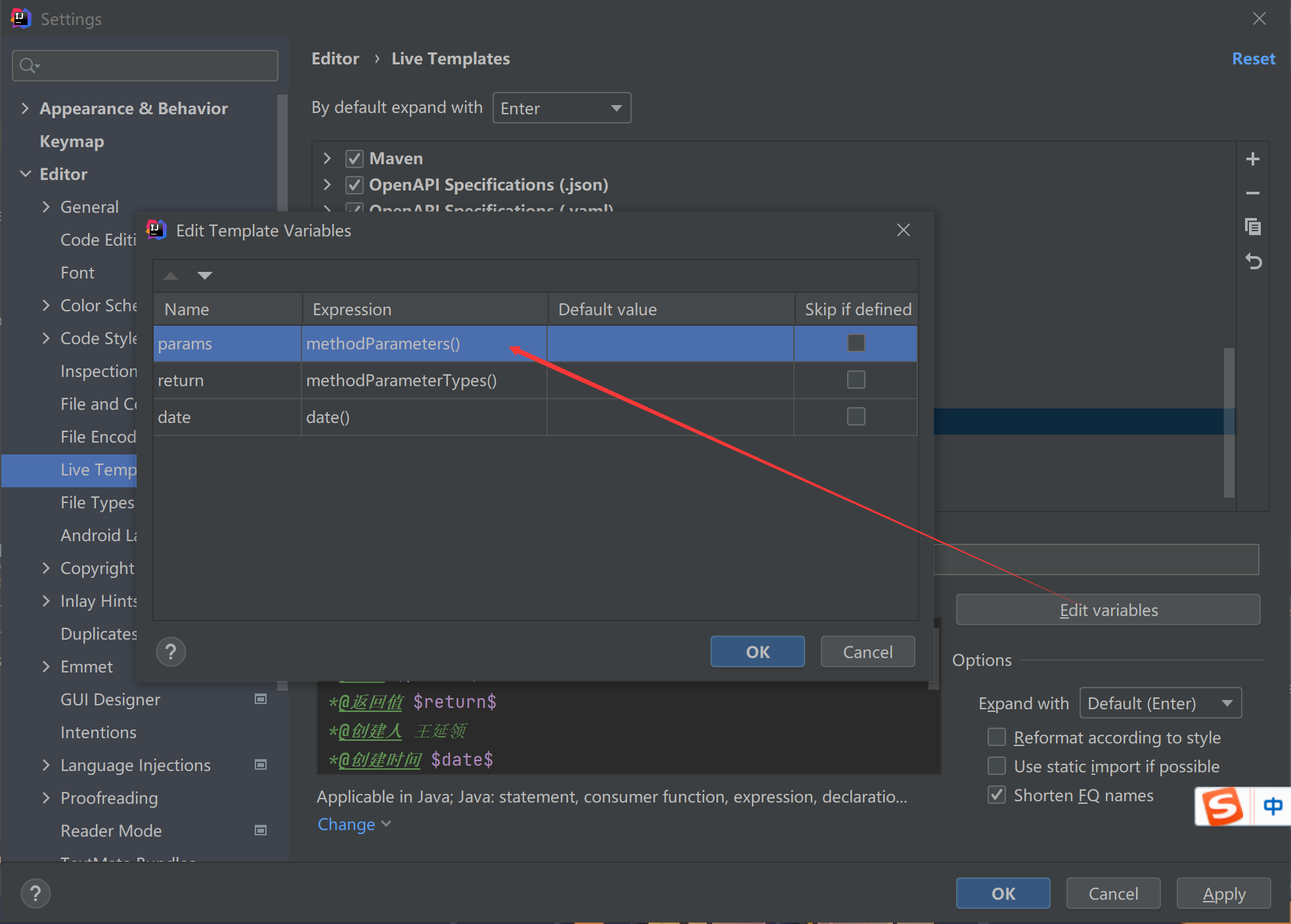Image resolution: width=1291 pixels, height=924 pixels.
Task: Click Apply in Settings window
Action: click(x=1223, y=893)
